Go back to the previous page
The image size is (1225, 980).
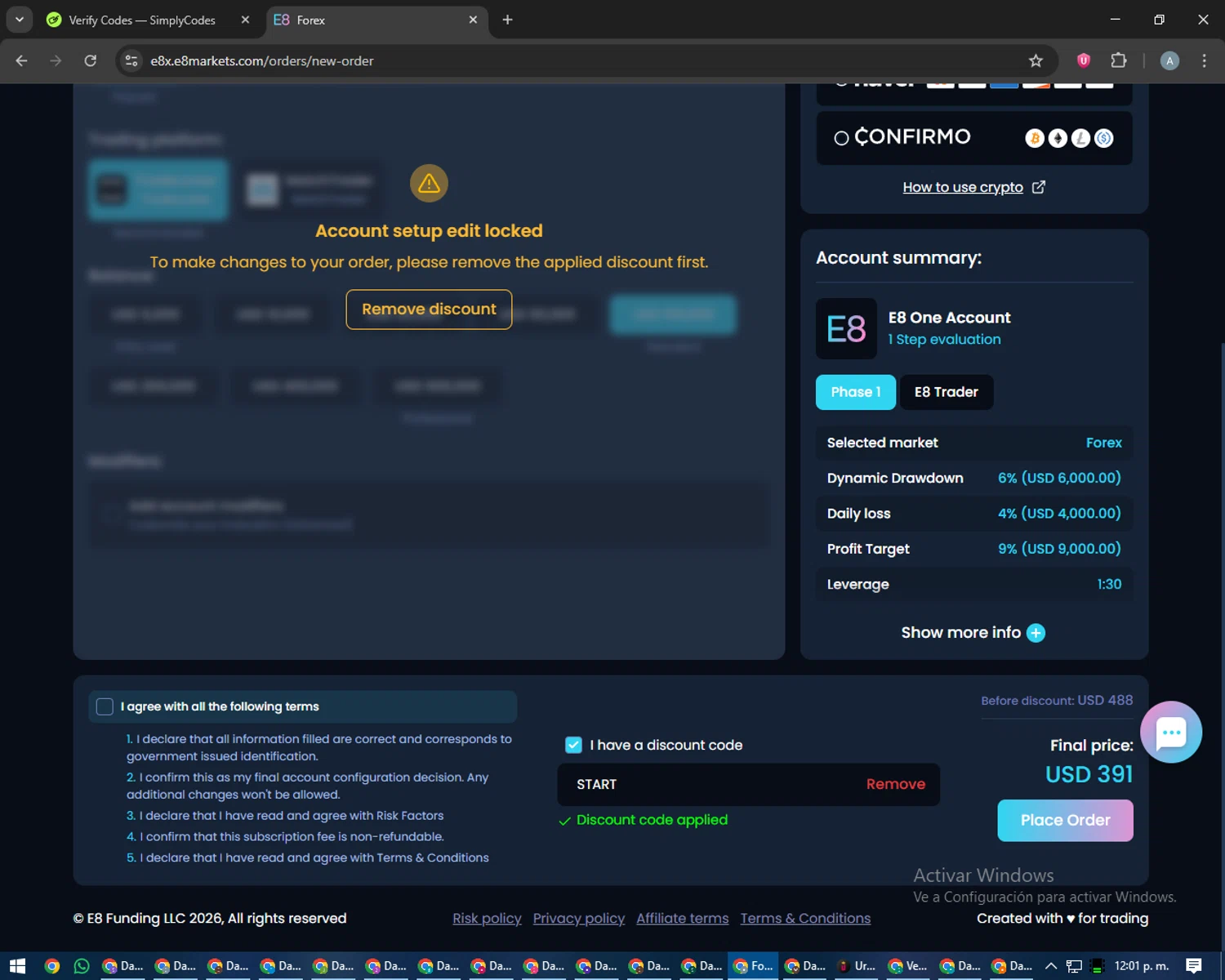point(22,60)
